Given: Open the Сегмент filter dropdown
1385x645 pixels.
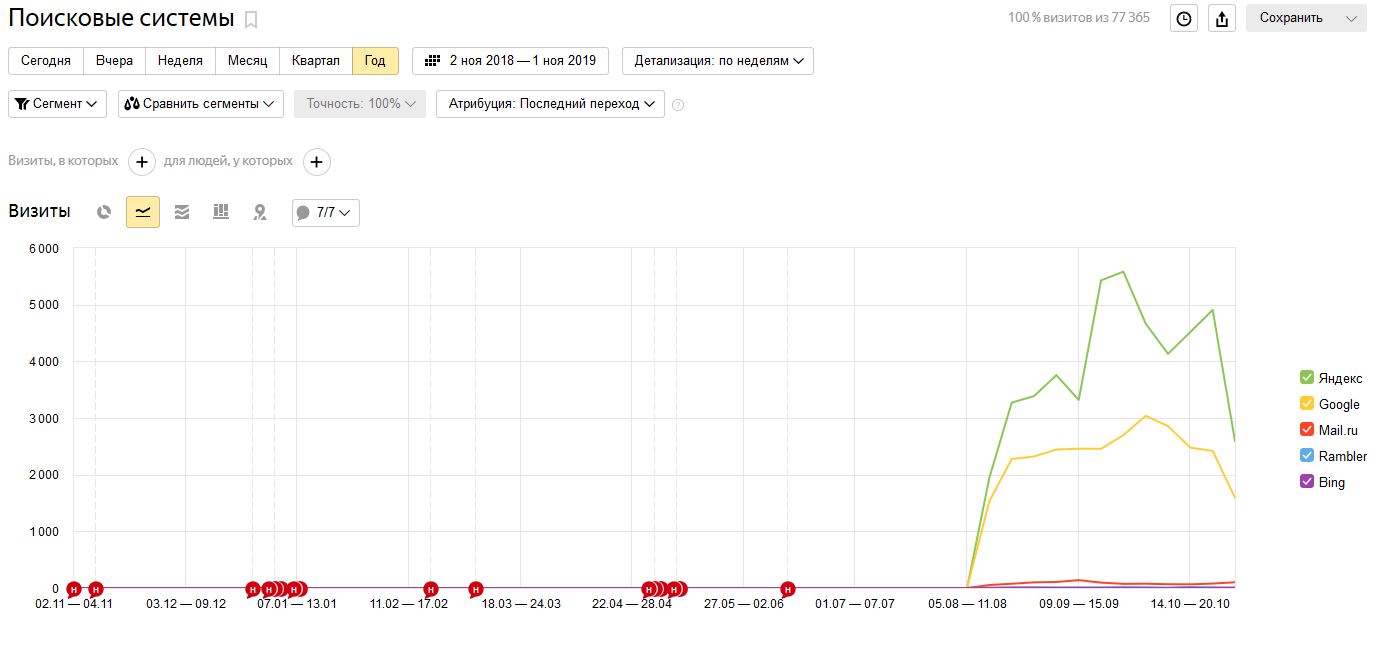Looking at the screenshot, I should click(57, 104).
